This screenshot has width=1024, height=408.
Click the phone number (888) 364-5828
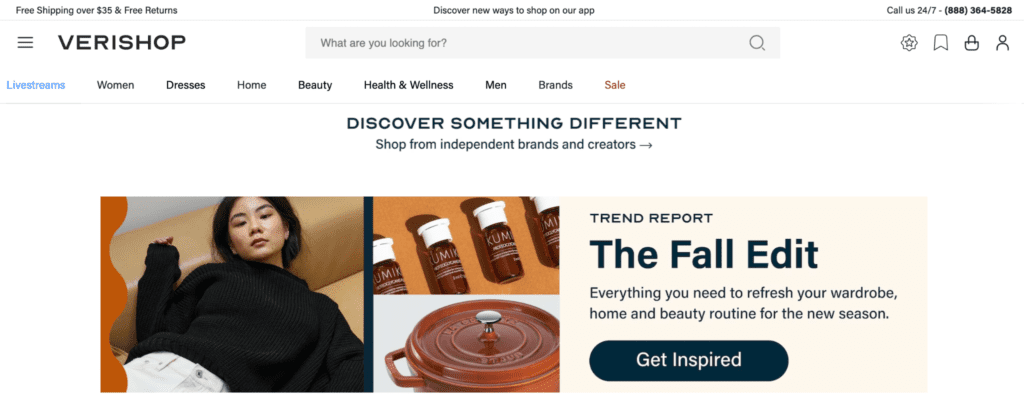978,10
